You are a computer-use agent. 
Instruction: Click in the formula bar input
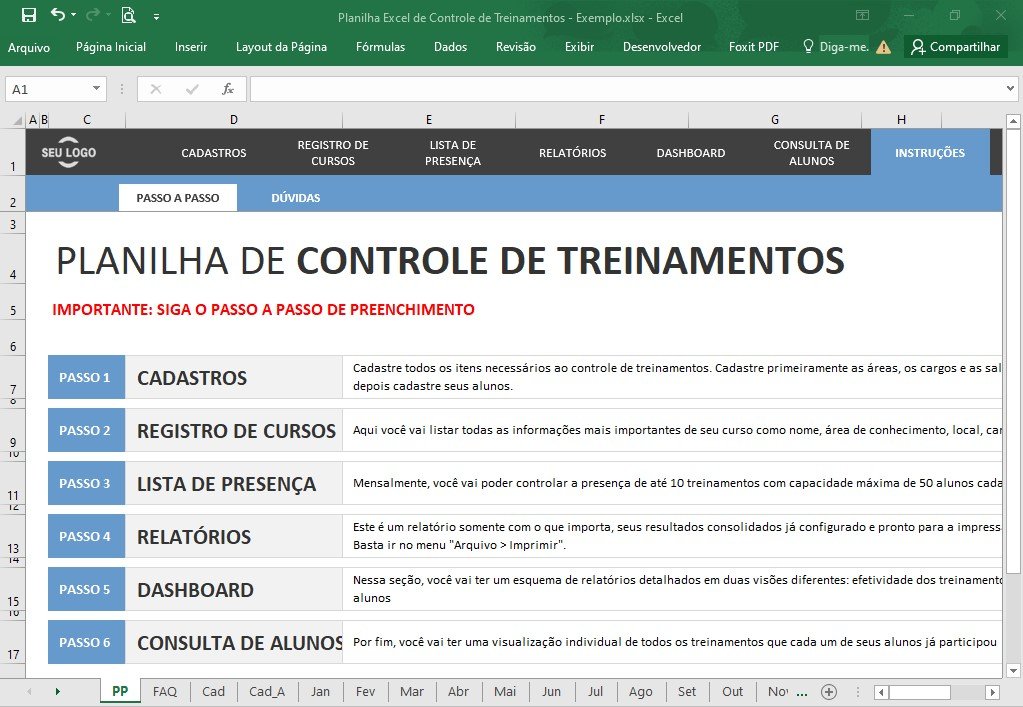(x=626, y=89)
